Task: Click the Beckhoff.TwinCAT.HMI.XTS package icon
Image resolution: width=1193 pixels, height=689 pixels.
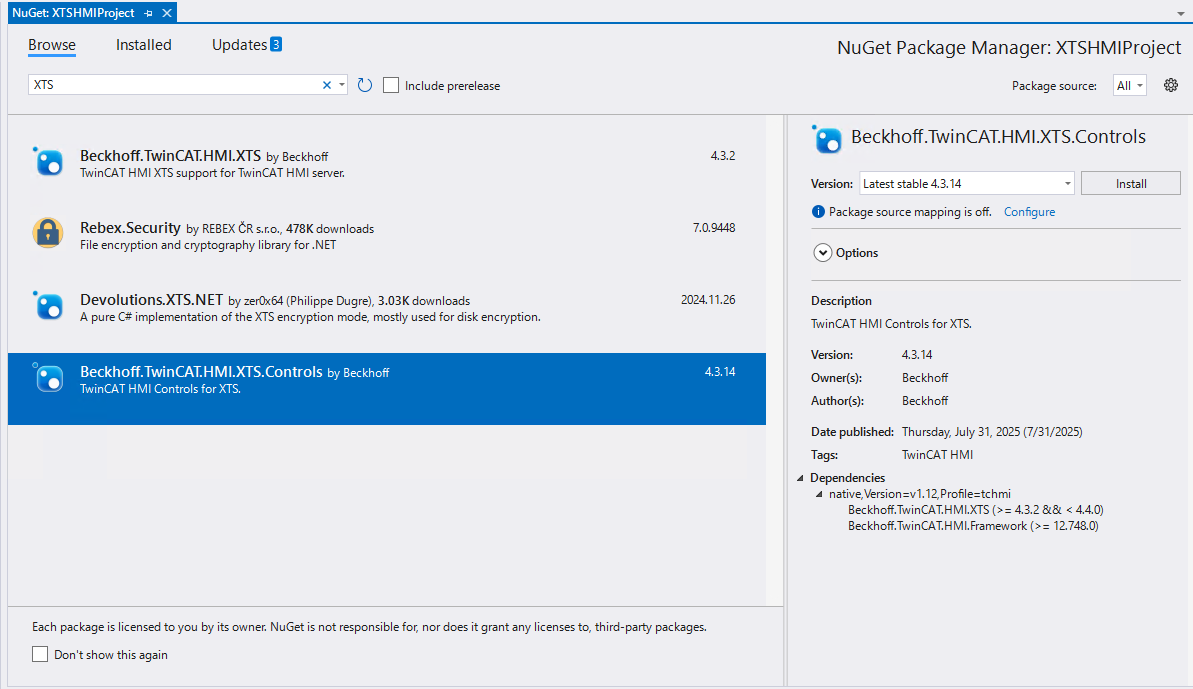Action: pos(48,161)
